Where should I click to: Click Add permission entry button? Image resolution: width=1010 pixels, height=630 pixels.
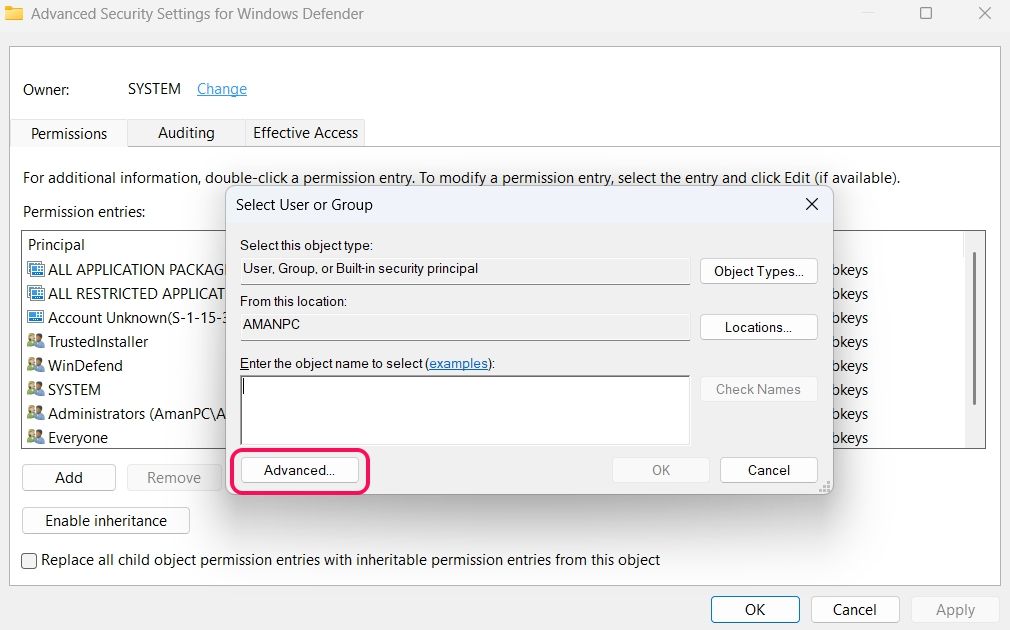(x=69, y=477)
